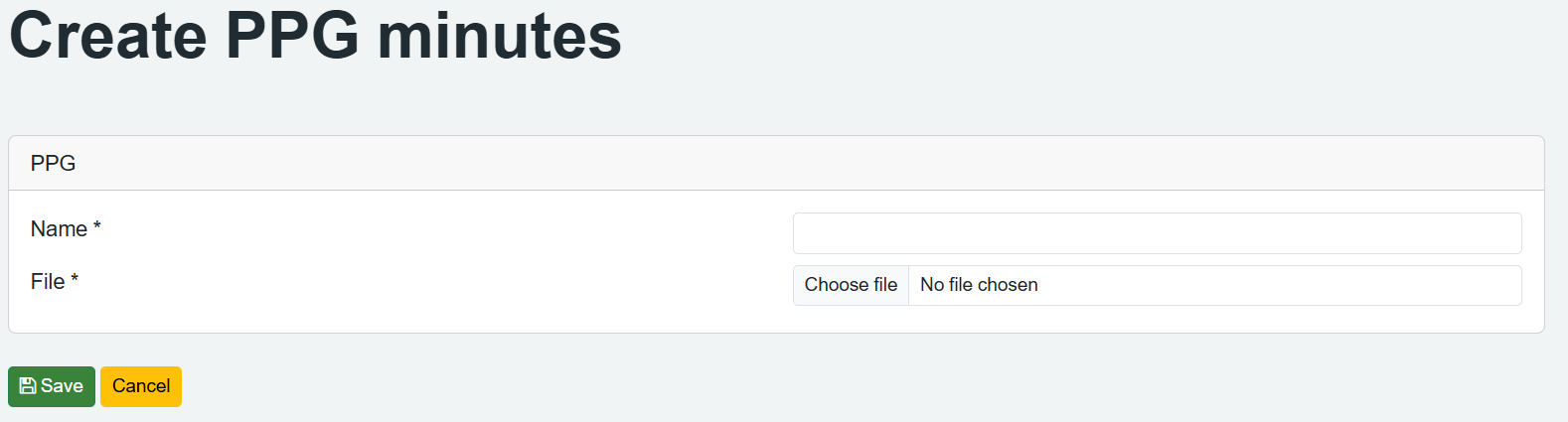Click the 'Cancel' text on the yellow button
This screenshot has height=422, width=1568.
(141, 386)
